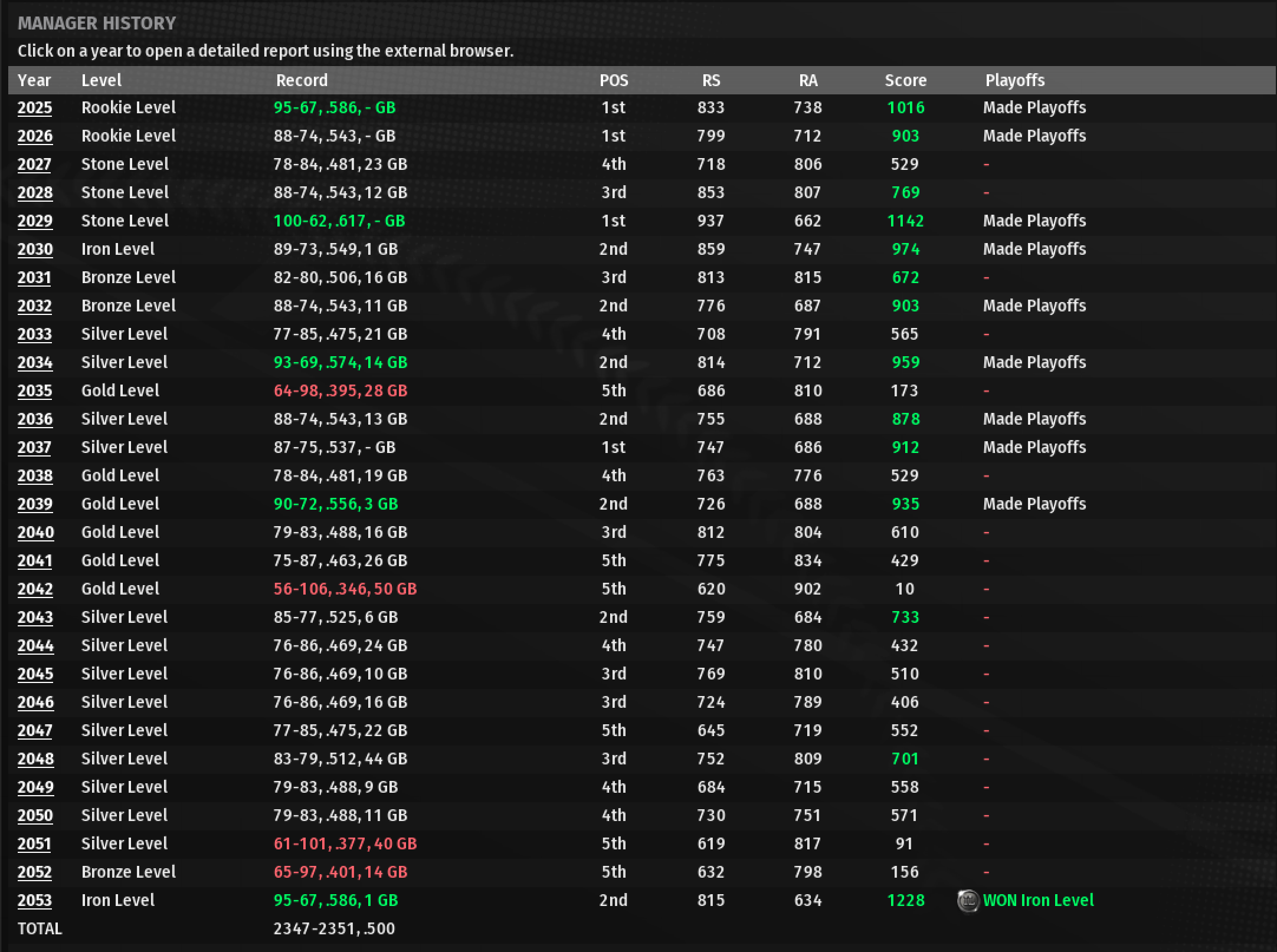Screen dimensions: 1277x952
Task: Open year 2053 Iron Level report
Action: click(x=35, y=901)
